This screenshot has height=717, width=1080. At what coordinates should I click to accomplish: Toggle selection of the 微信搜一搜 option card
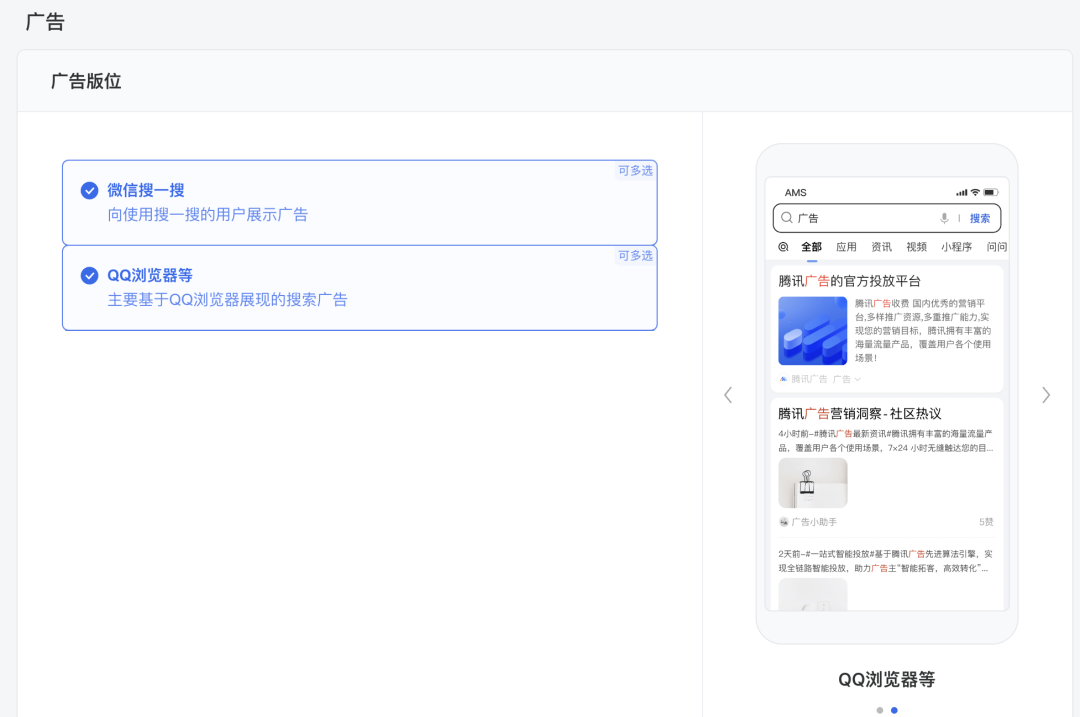pyautogui.click(x=360, y=203)
